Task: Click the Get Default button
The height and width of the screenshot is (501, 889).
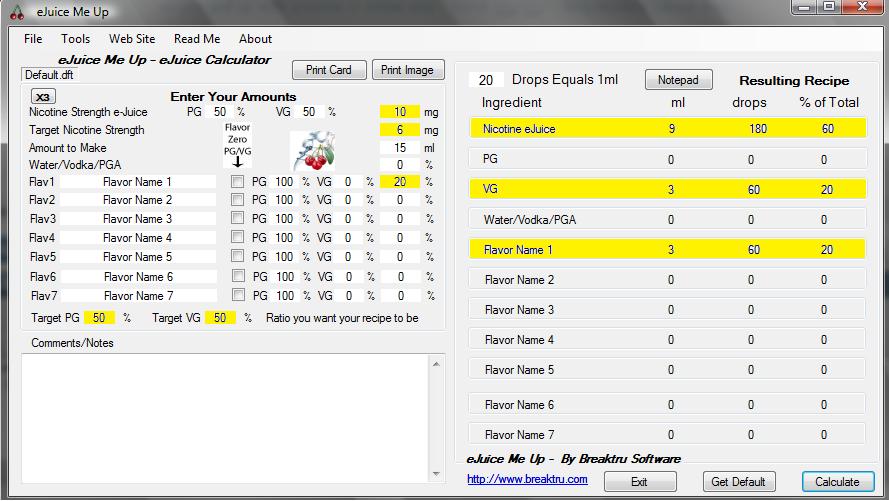Action: coord(739,482)
